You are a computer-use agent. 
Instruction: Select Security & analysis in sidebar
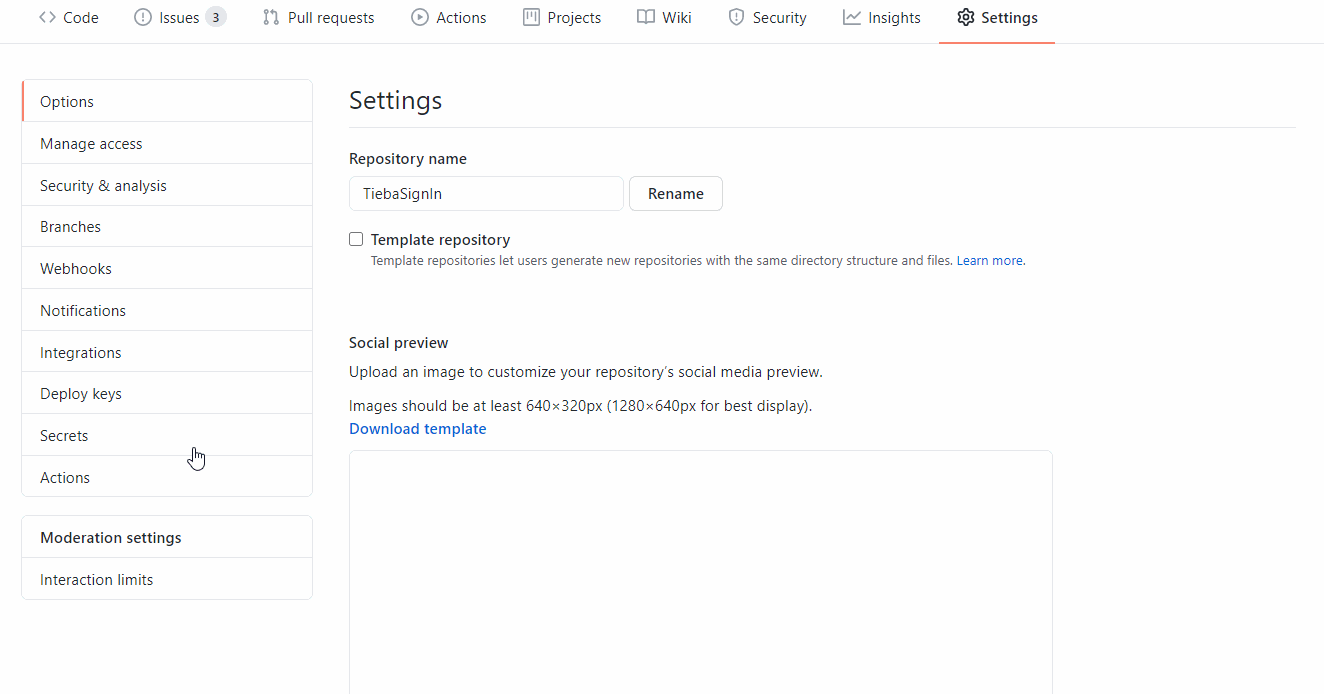coord(167,185)
